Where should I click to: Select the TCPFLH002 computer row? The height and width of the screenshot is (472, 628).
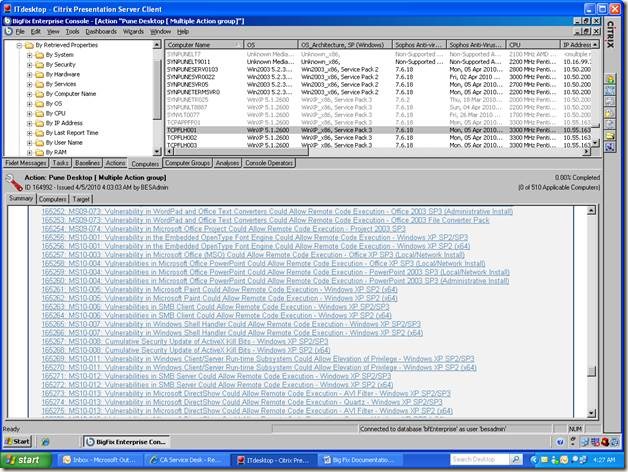click(x=378, y=138)
